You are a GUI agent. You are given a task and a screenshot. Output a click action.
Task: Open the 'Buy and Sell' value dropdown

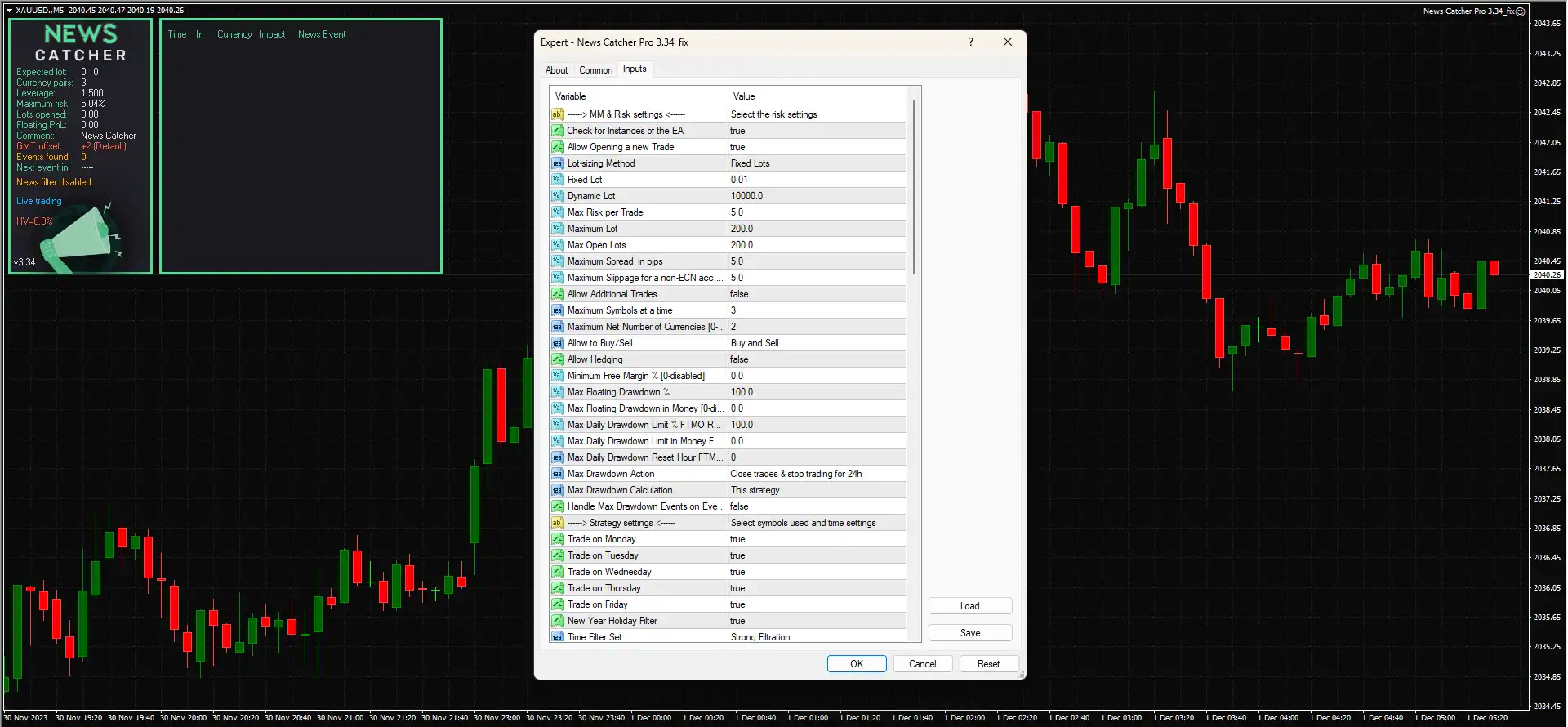point(817,343)
